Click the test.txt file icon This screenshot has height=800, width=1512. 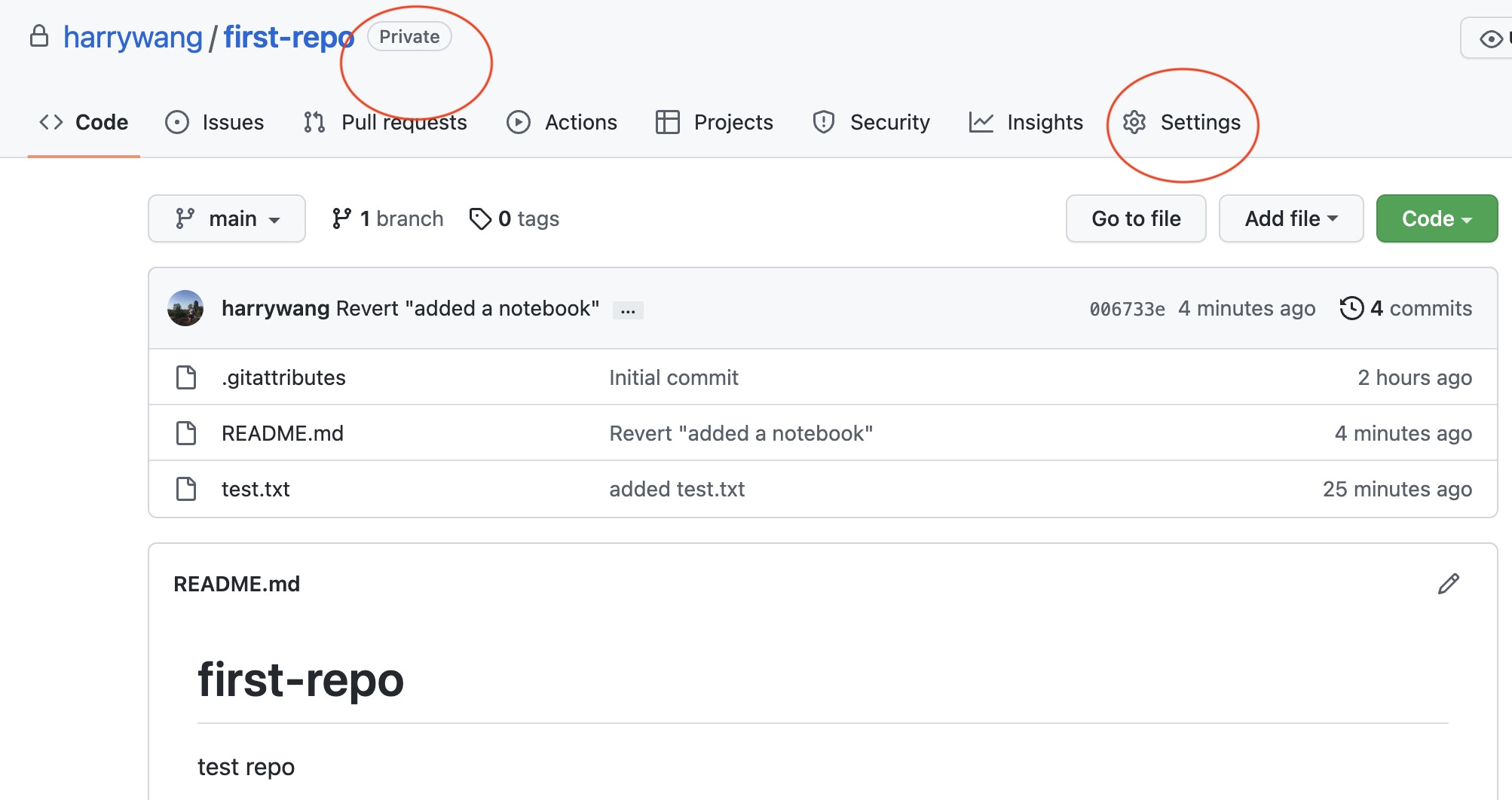click(186, 489)
